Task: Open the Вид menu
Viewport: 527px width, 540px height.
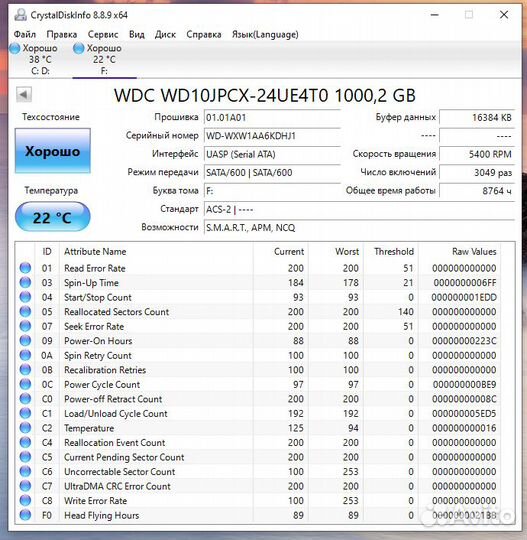Action: [x=137, y=34]
